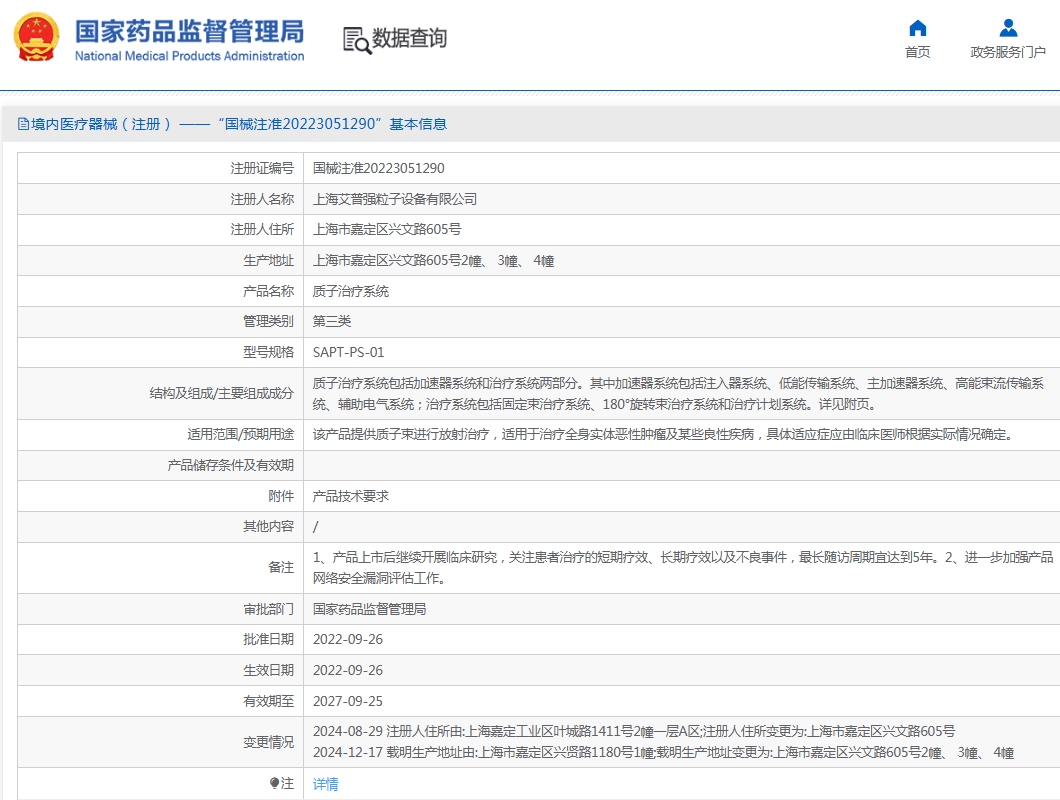Image resolution: width=1060 pixels, height=800 pixels.
Task: Select the 备注 row label
Action: point(281,567)
